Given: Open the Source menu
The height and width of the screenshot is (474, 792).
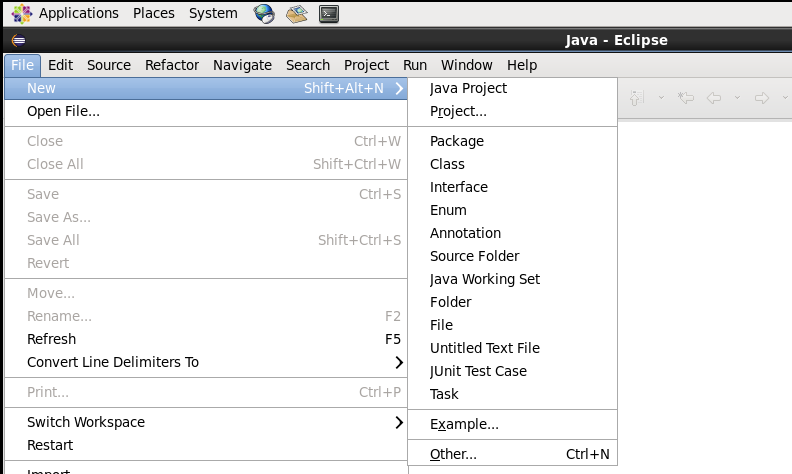Looking at the screenshot, I should 109,65.
